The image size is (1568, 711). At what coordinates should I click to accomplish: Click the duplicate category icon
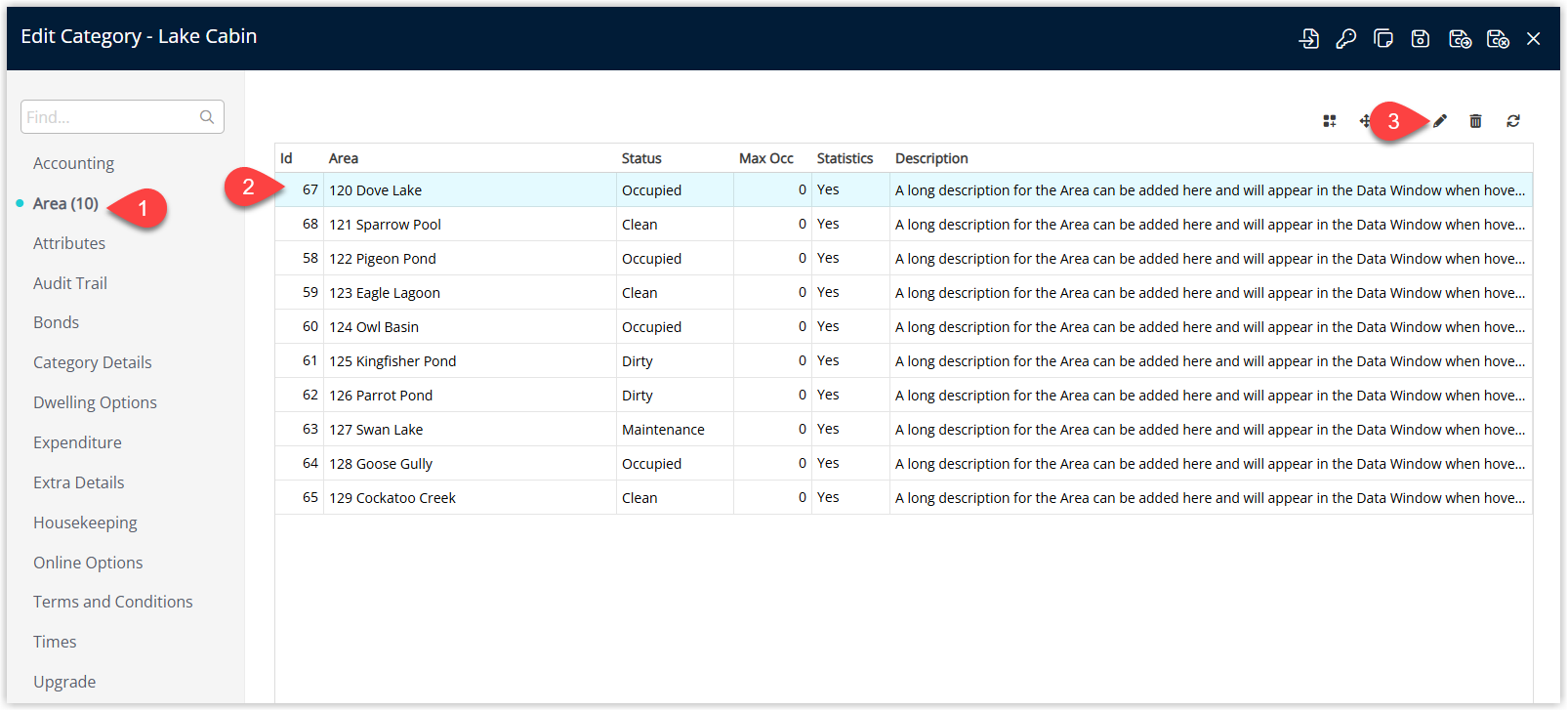[1383, 38]
